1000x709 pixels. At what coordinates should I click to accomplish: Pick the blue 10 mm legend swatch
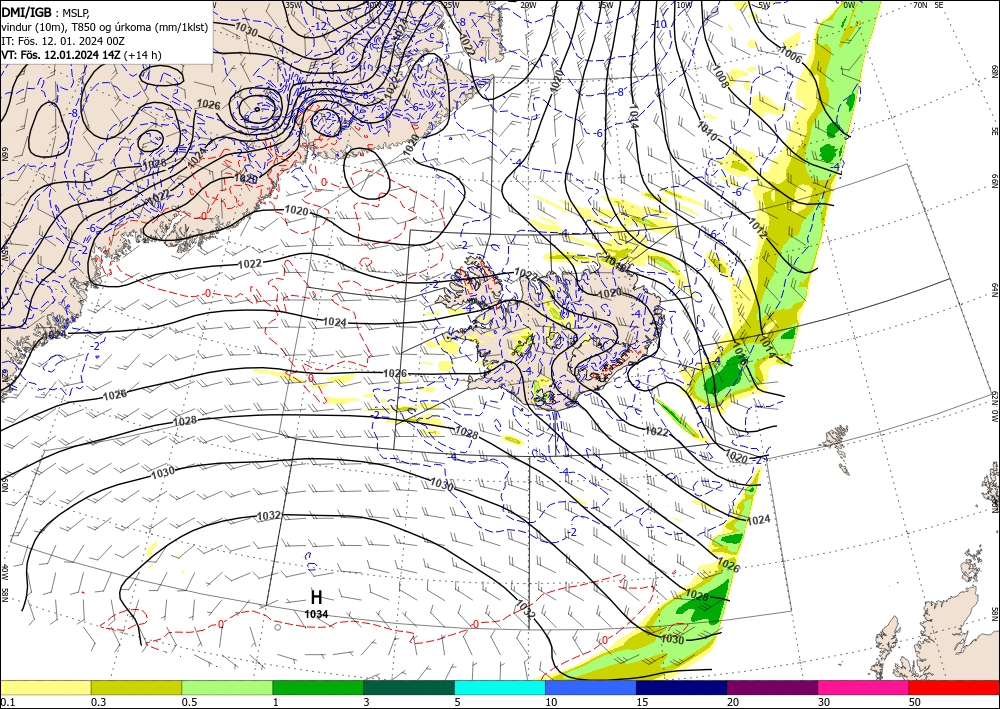591,687
